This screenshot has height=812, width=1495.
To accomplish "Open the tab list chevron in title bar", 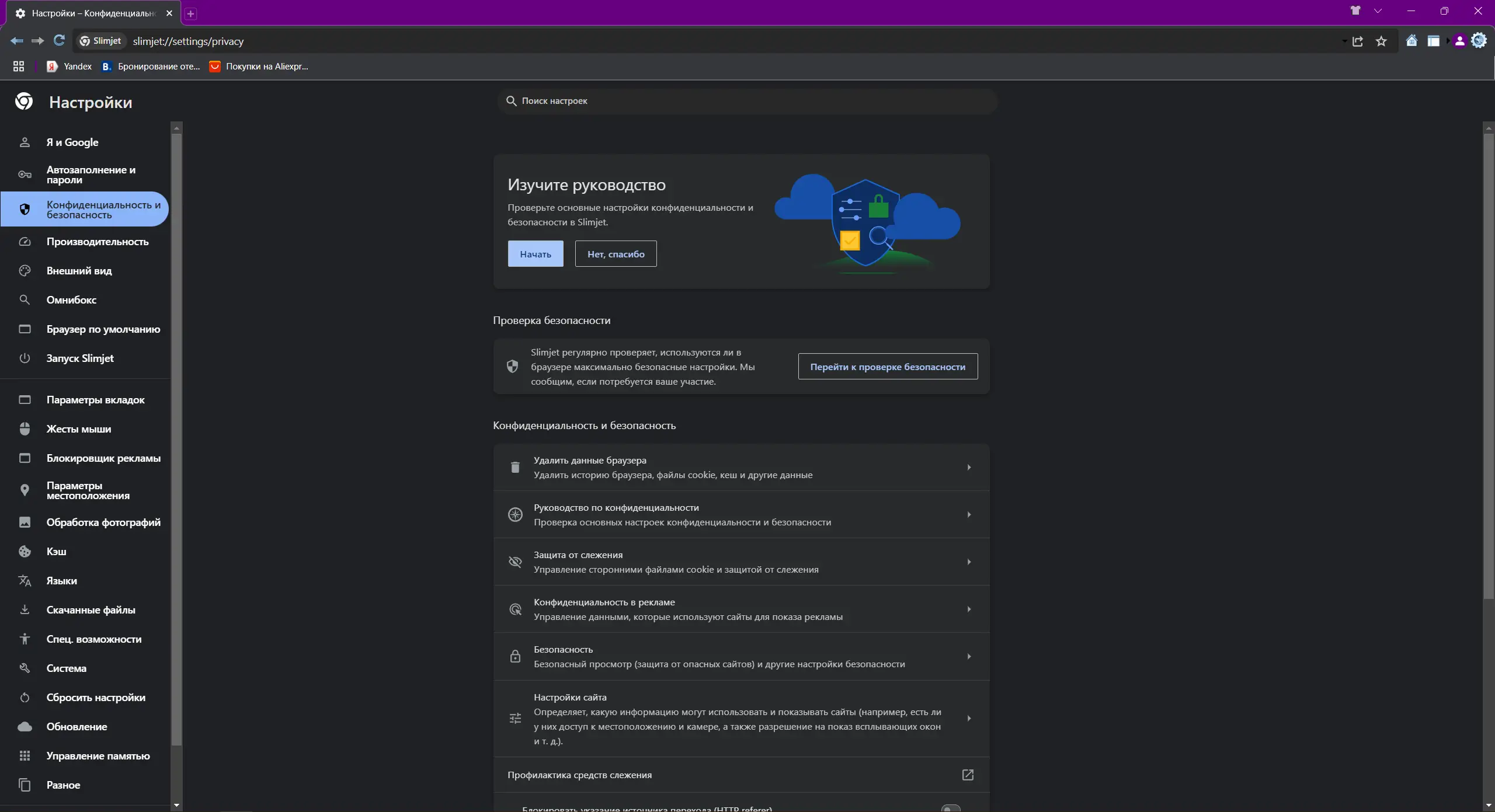I will 1378,11.
